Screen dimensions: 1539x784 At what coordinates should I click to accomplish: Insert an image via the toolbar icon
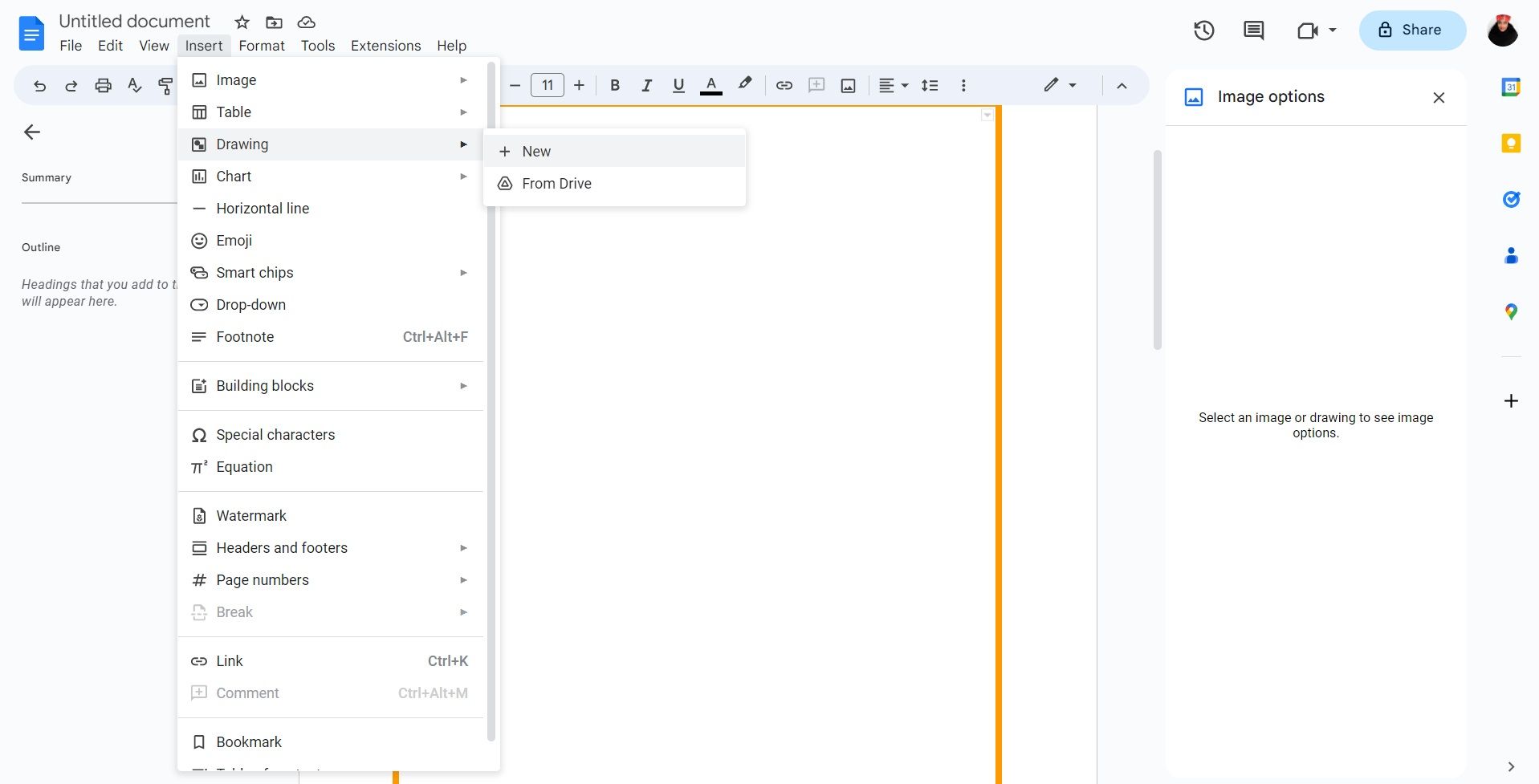pos(847,85)
